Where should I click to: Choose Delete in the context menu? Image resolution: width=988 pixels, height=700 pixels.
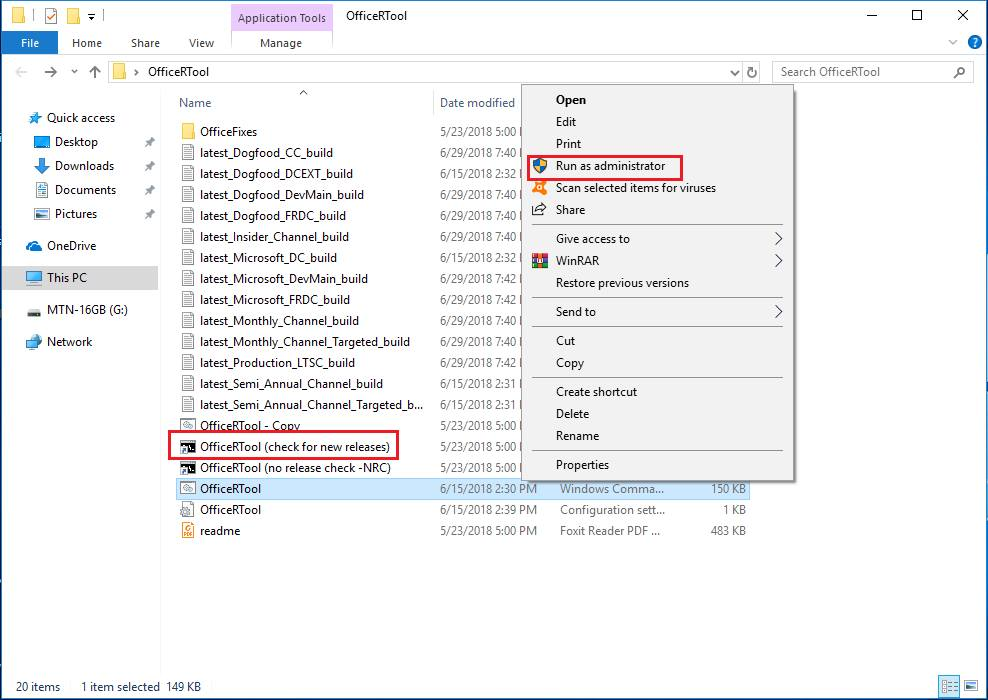(x=572, y=414)
